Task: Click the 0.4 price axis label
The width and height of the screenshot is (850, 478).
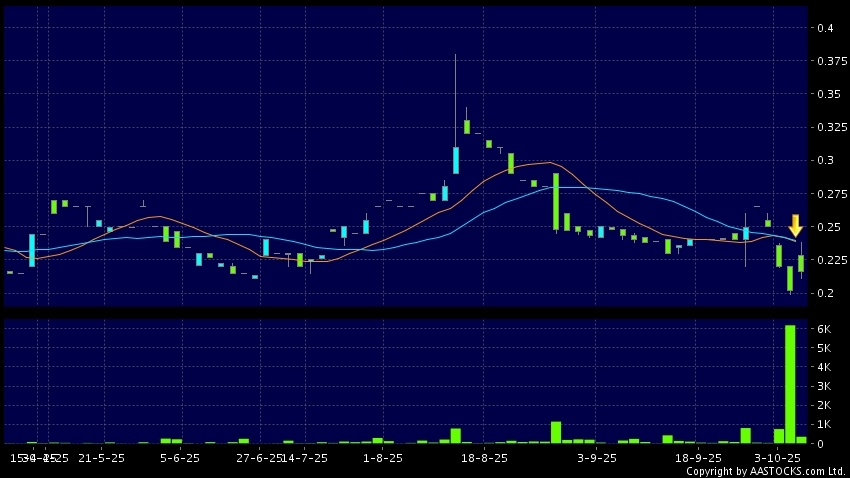Action: click(x=824, y=28)
